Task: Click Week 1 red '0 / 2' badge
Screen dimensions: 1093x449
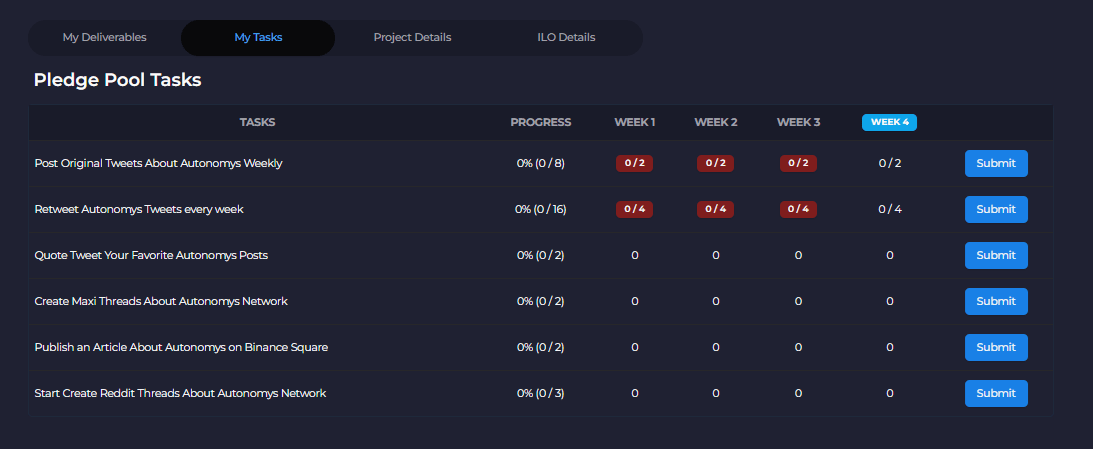Action: pos(634,163)
